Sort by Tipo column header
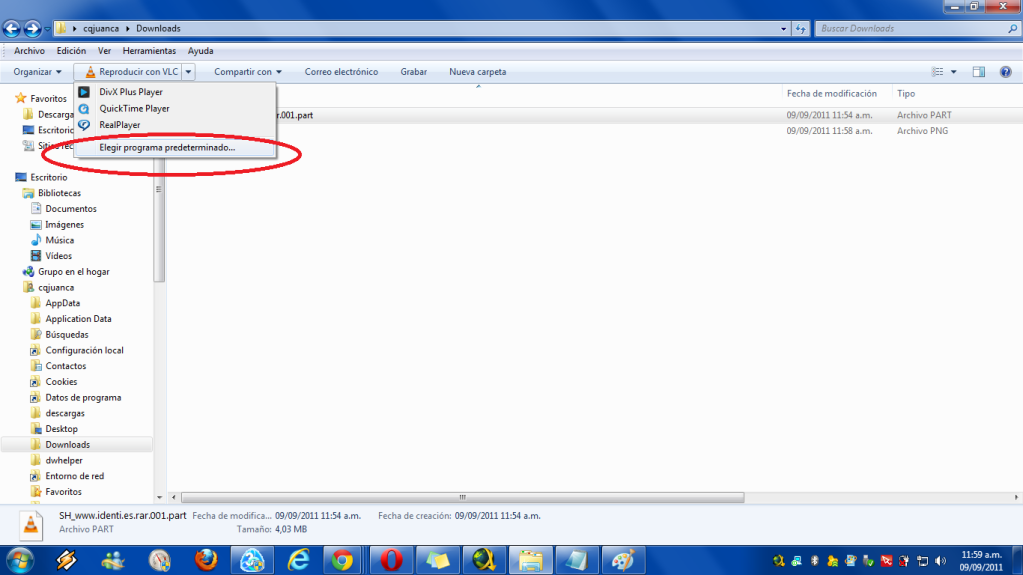1023x575 pixels. click(x=906, y=93)
